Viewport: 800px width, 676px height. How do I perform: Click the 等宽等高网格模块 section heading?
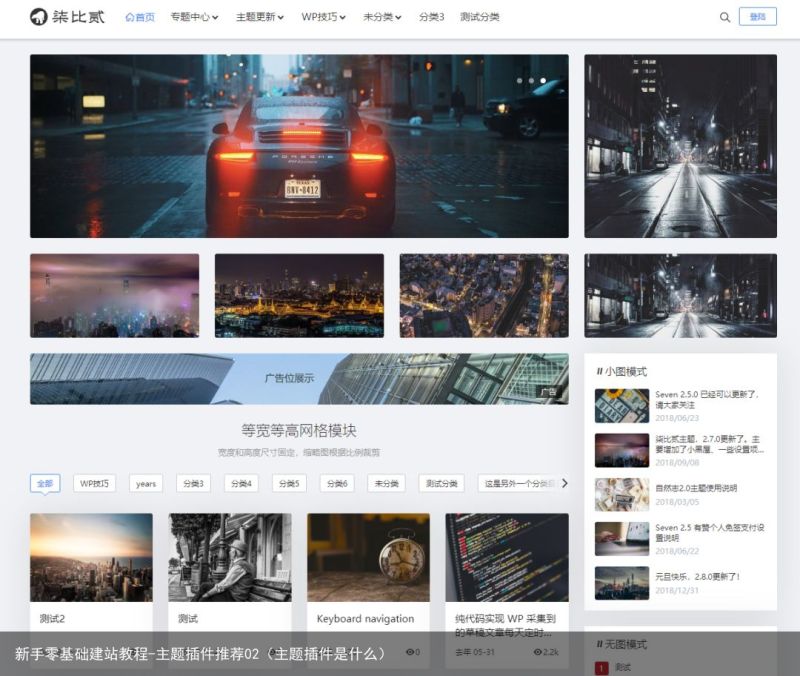pyautogui.click(x=299, y=431)
